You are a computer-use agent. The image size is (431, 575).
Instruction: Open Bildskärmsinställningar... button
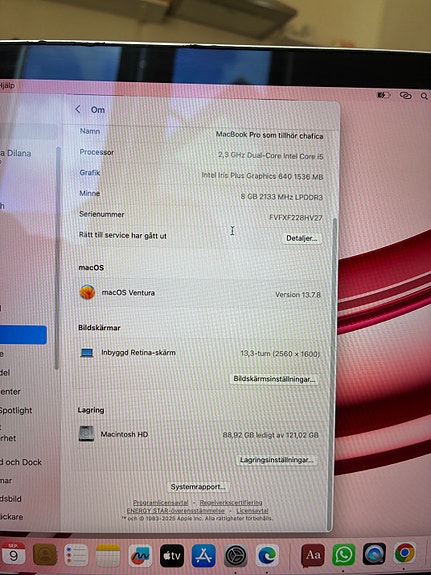tap(274, 379)
